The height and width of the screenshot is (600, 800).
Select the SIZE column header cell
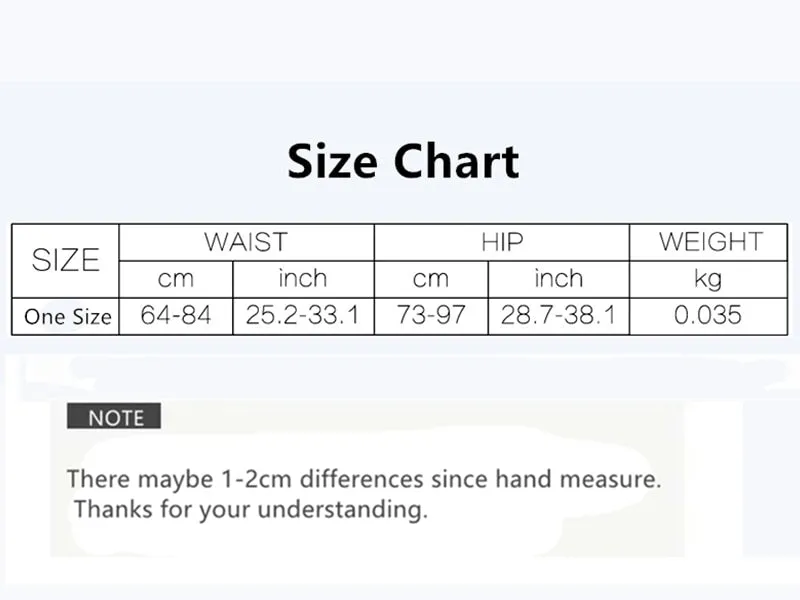[65, 261]
